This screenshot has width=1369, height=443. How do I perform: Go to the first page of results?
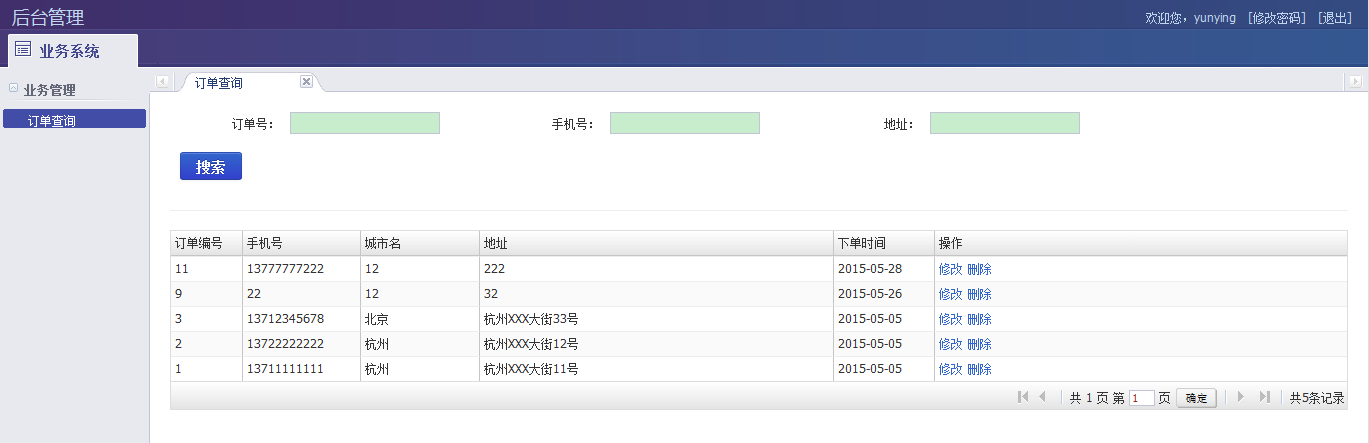coord(1022,397)
